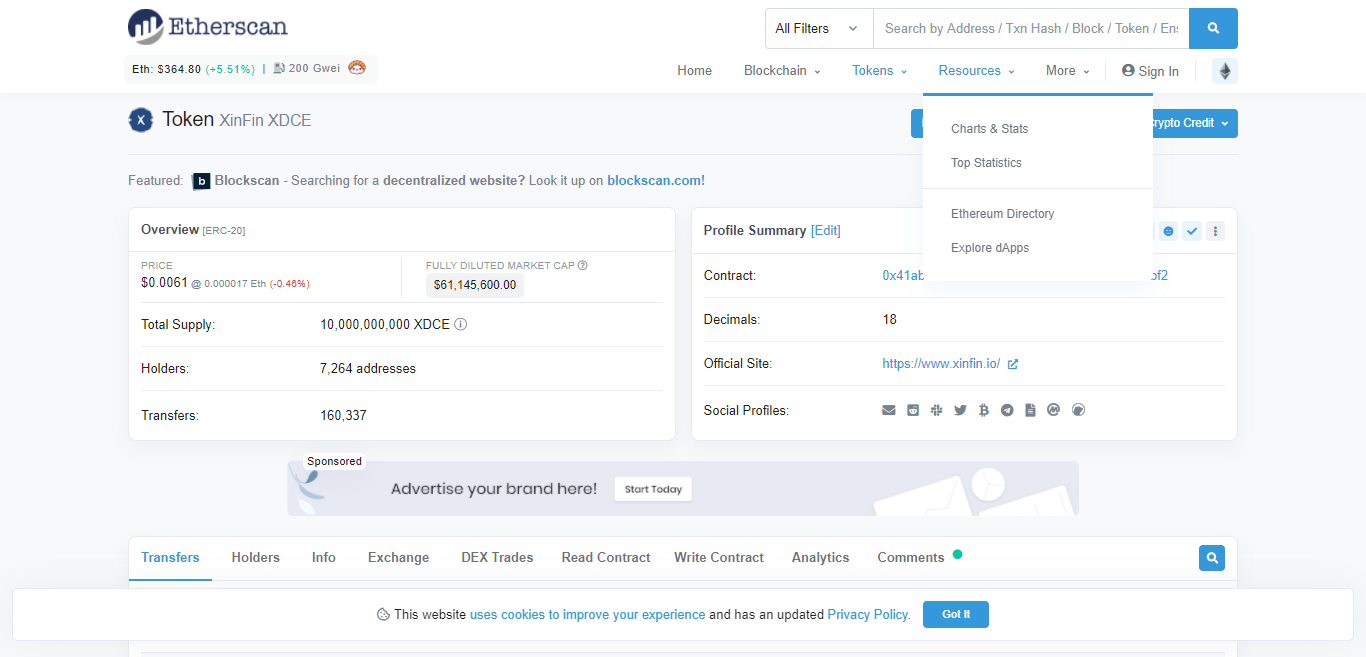Click the gas pump icon beside 200 Gwei
This screenshot has height=657, width=1366.
pos(279,69)
